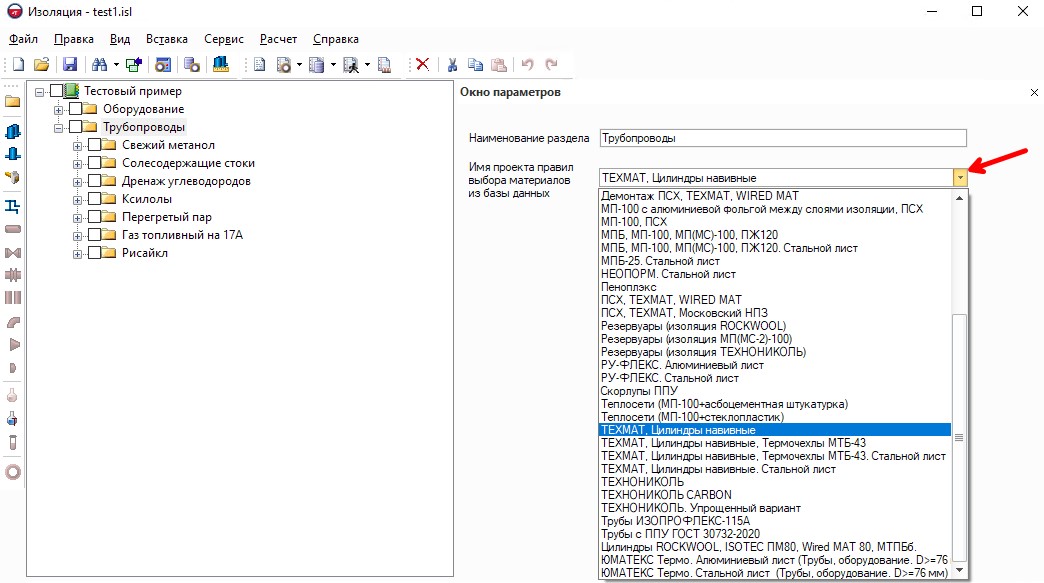Open the Сервис menu
Viewport: 1044px width, 583px height.
click(x=224, y=39)
